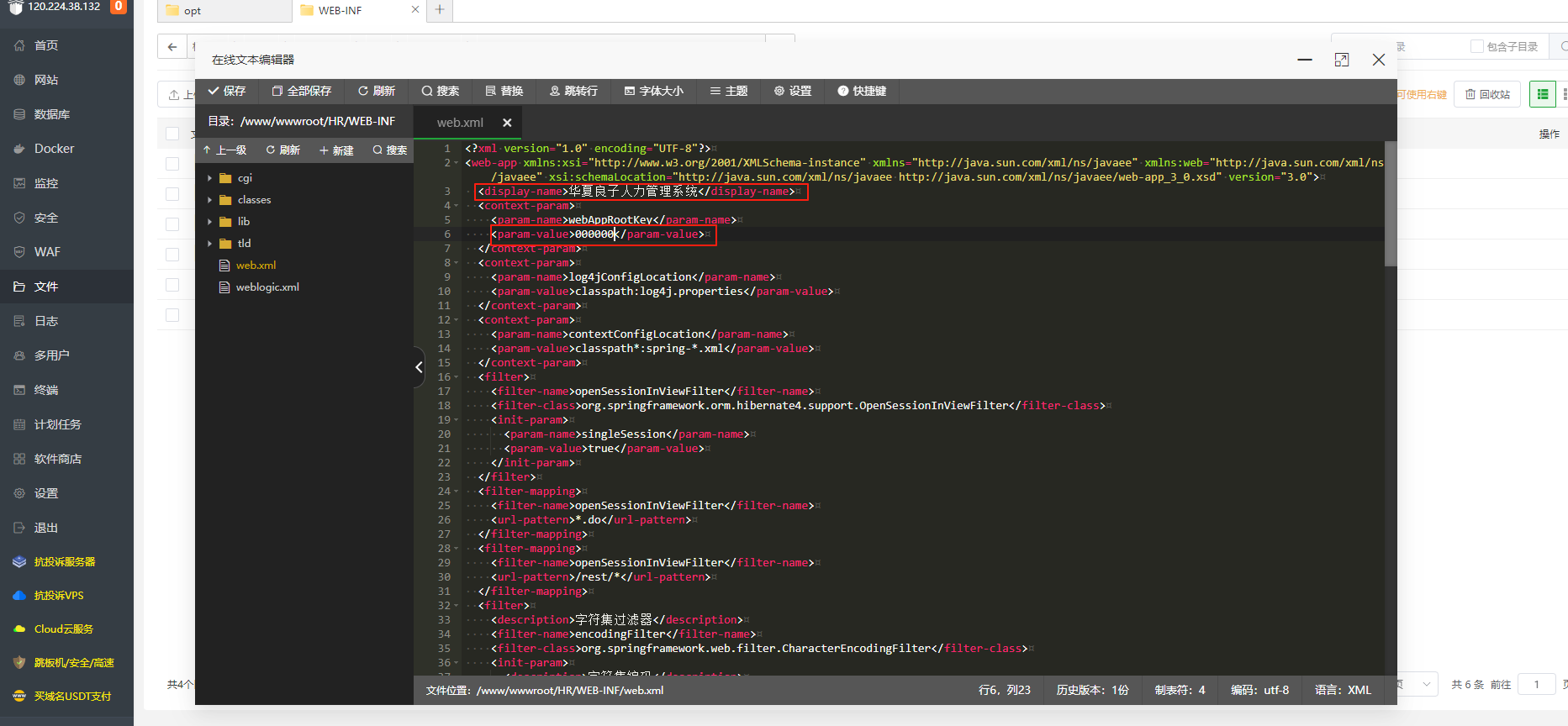Expand the classes folder node

209,200
